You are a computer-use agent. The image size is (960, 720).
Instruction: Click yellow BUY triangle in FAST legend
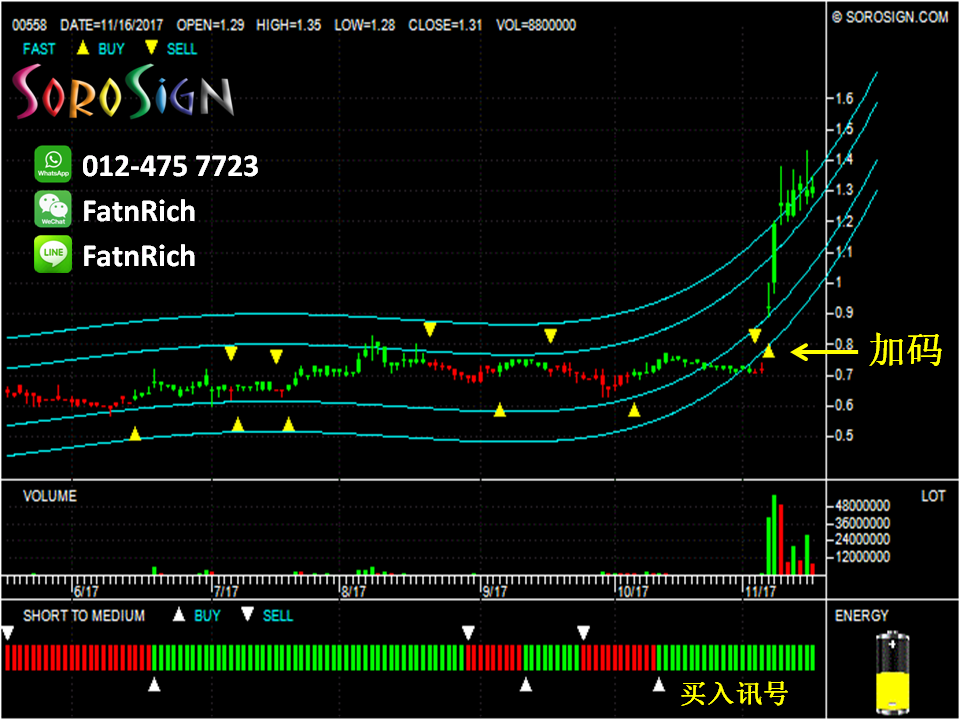click(x=83, y=48)
